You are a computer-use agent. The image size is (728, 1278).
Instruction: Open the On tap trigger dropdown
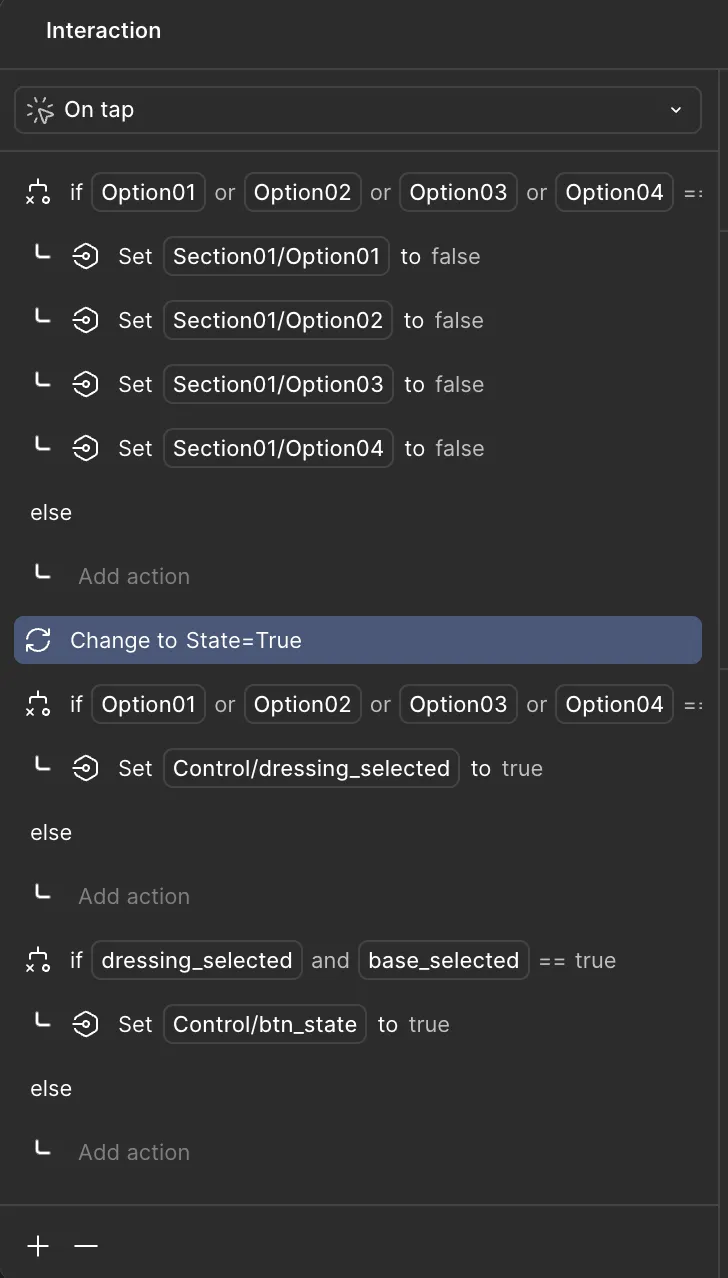pyautogui.click(x=357, y=110)
